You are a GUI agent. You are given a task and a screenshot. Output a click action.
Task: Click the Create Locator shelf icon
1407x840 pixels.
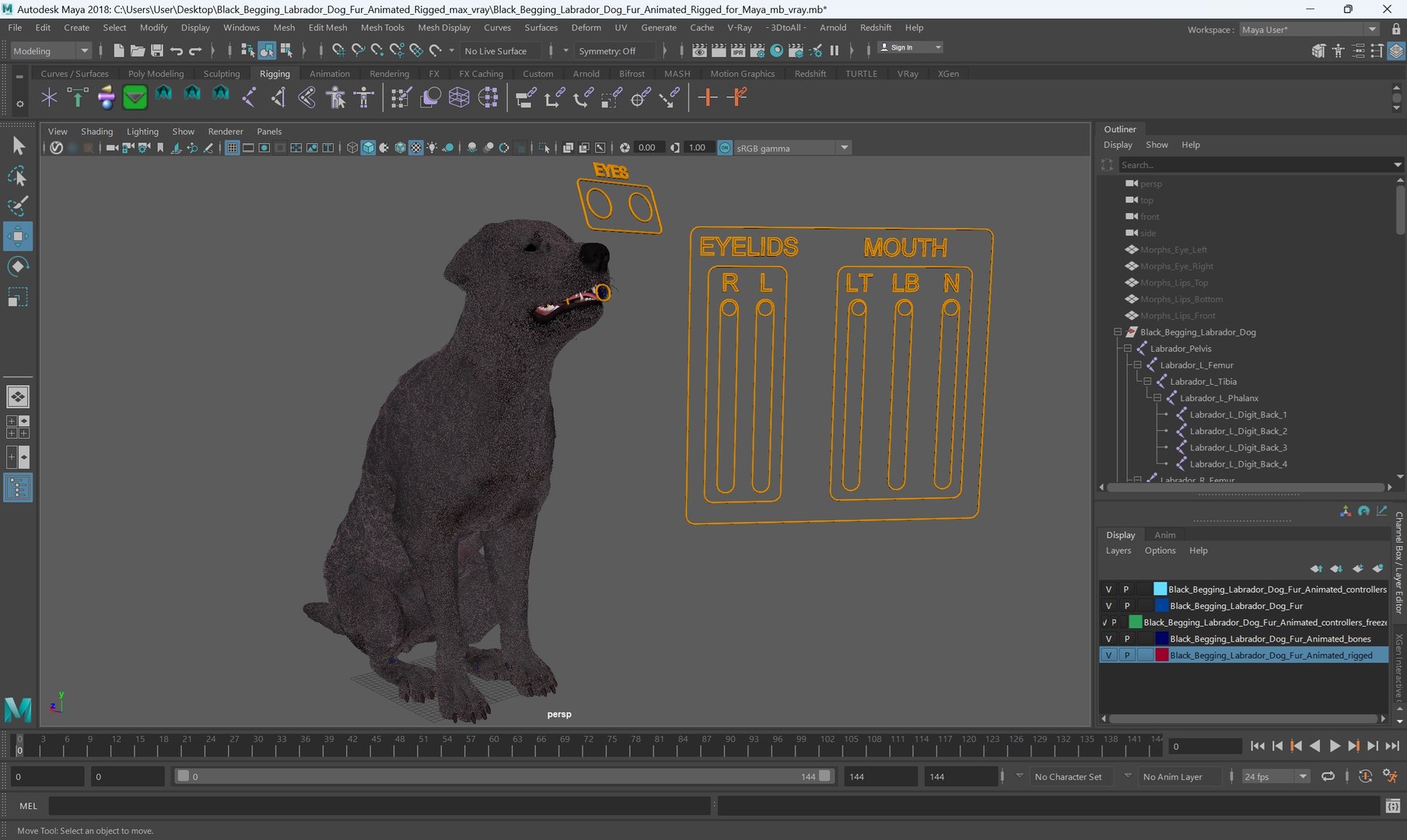tap(49, 97)
